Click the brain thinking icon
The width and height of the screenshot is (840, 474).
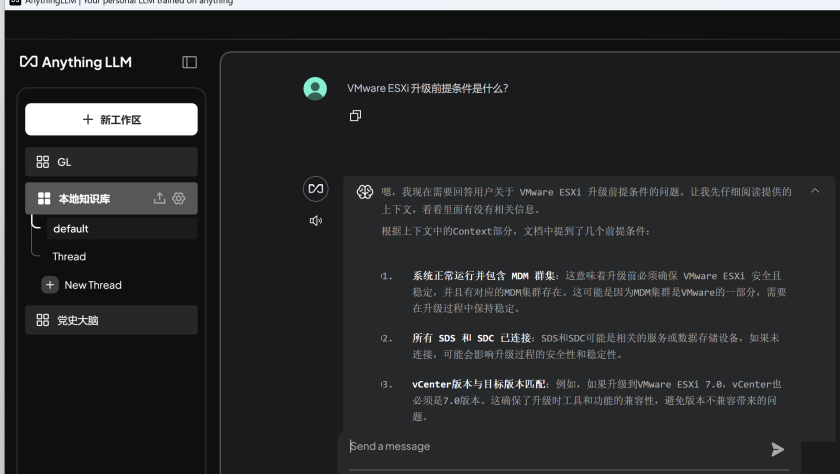click(365, 192)
